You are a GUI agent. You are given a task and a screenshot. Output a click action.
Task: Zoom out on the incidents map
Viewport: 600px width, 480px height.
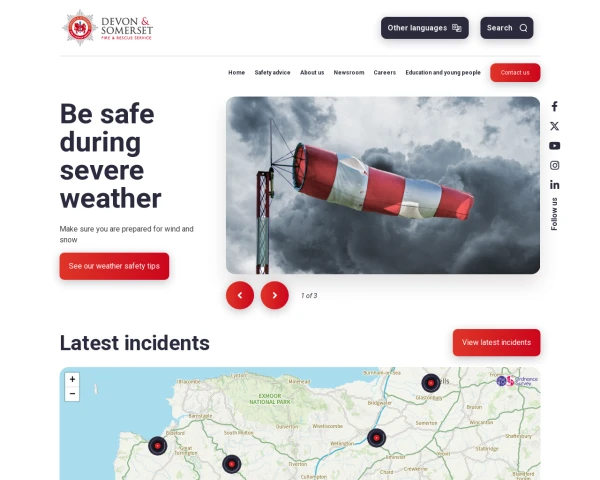coord(72,394)
